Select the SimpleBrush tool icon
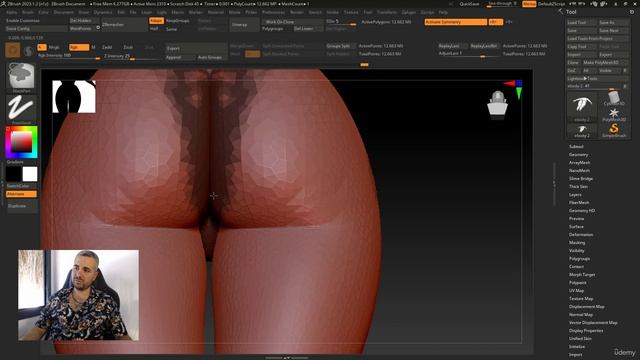 (614, 131)
